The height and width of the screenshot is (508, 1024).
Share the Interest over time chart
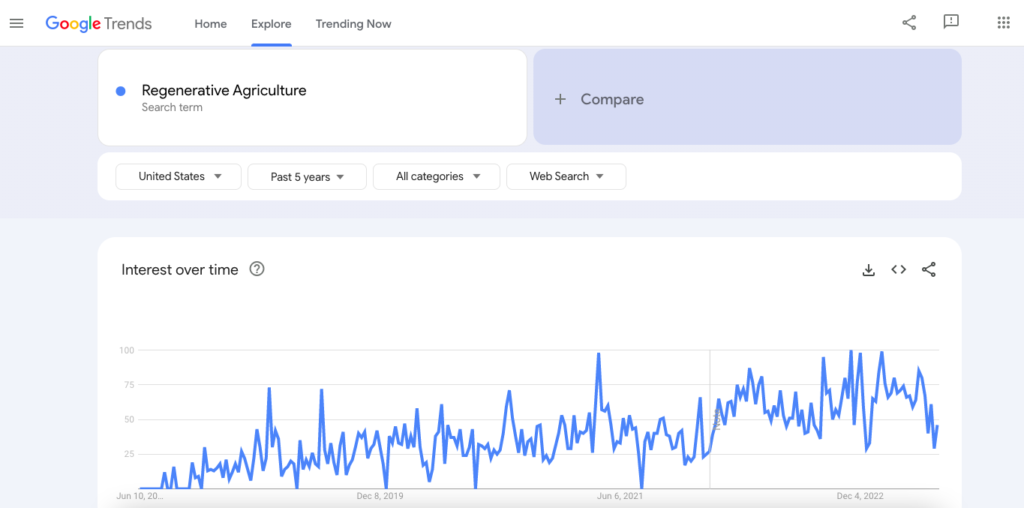pyautogui.click(x=929, y=270)
